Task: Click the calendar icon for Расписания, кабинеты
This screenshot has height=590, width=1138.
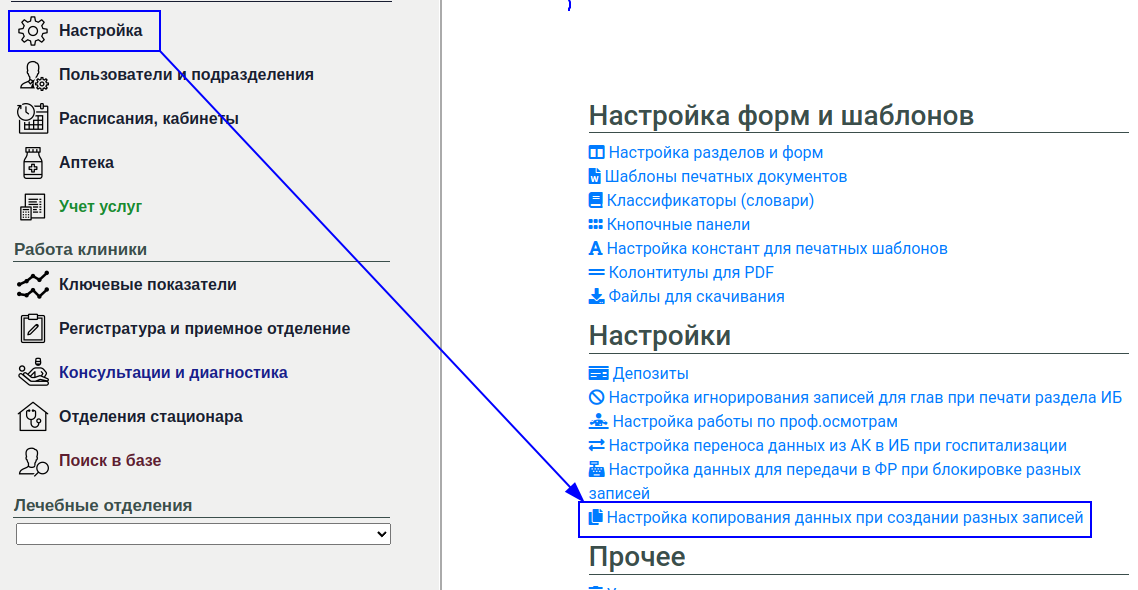Action: 33,119
